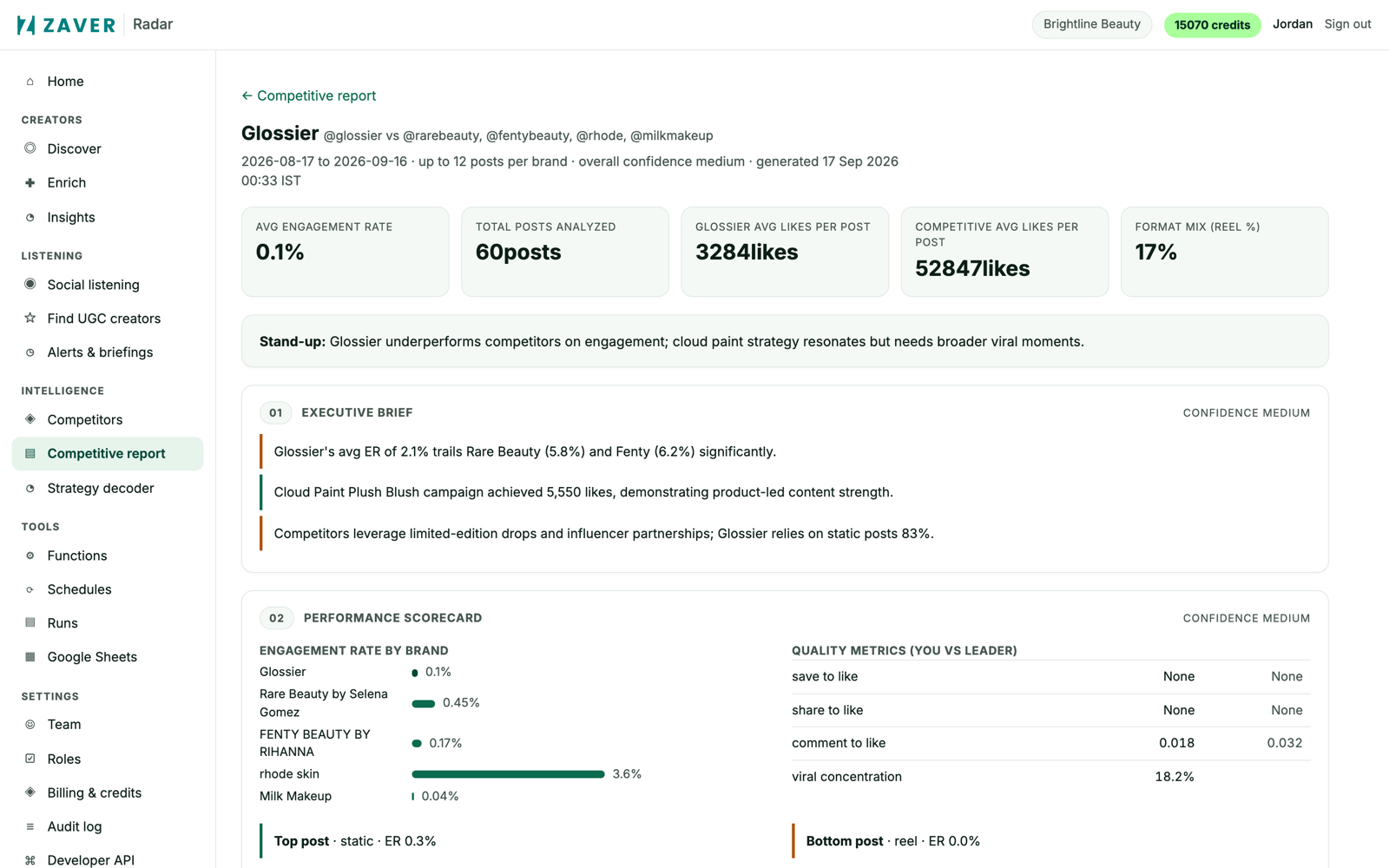Click the Functions gear icon
1389x868 pixels.
[30, 556]
